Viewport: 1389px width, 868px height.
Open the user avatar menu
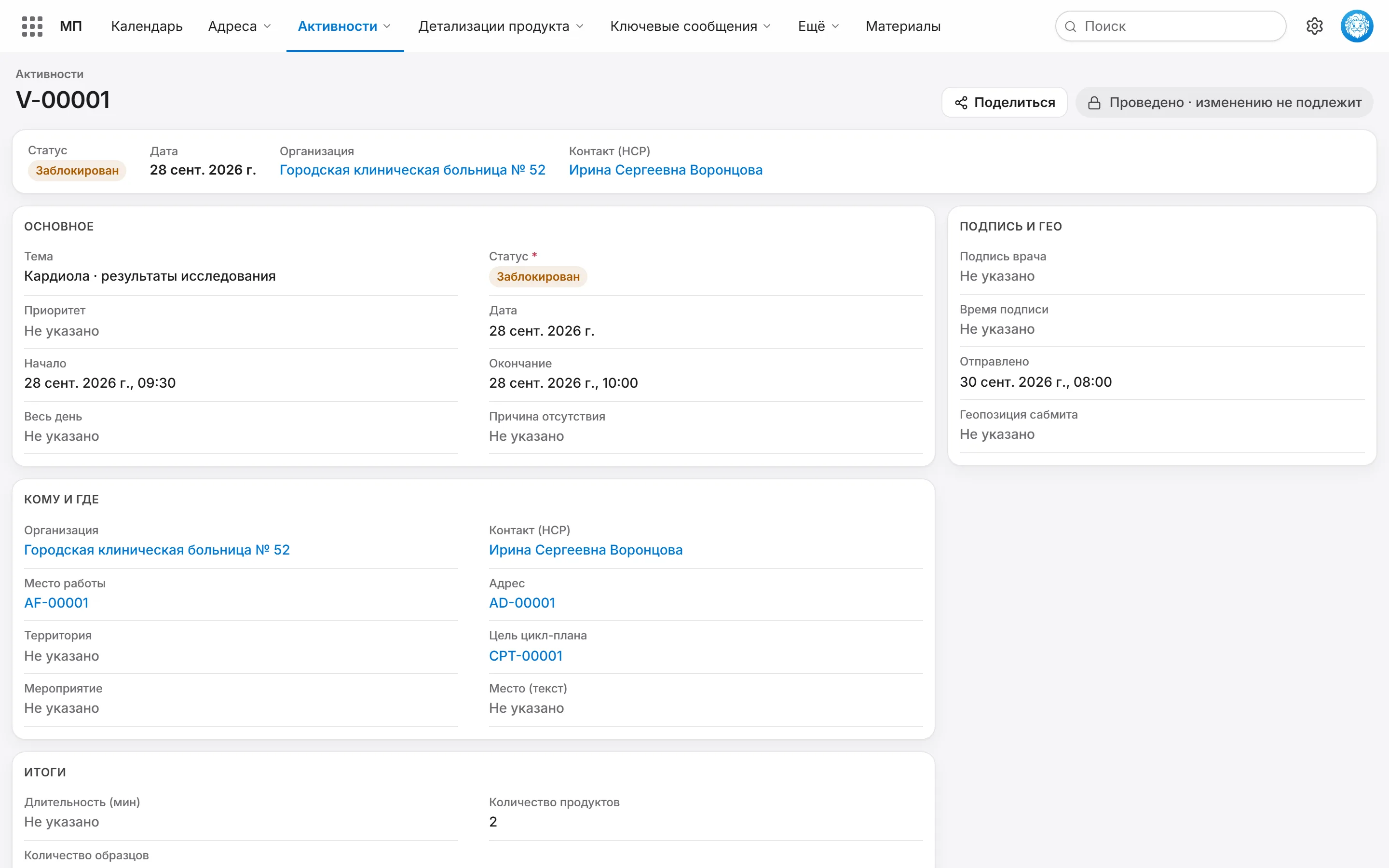tap(1357, 26)
